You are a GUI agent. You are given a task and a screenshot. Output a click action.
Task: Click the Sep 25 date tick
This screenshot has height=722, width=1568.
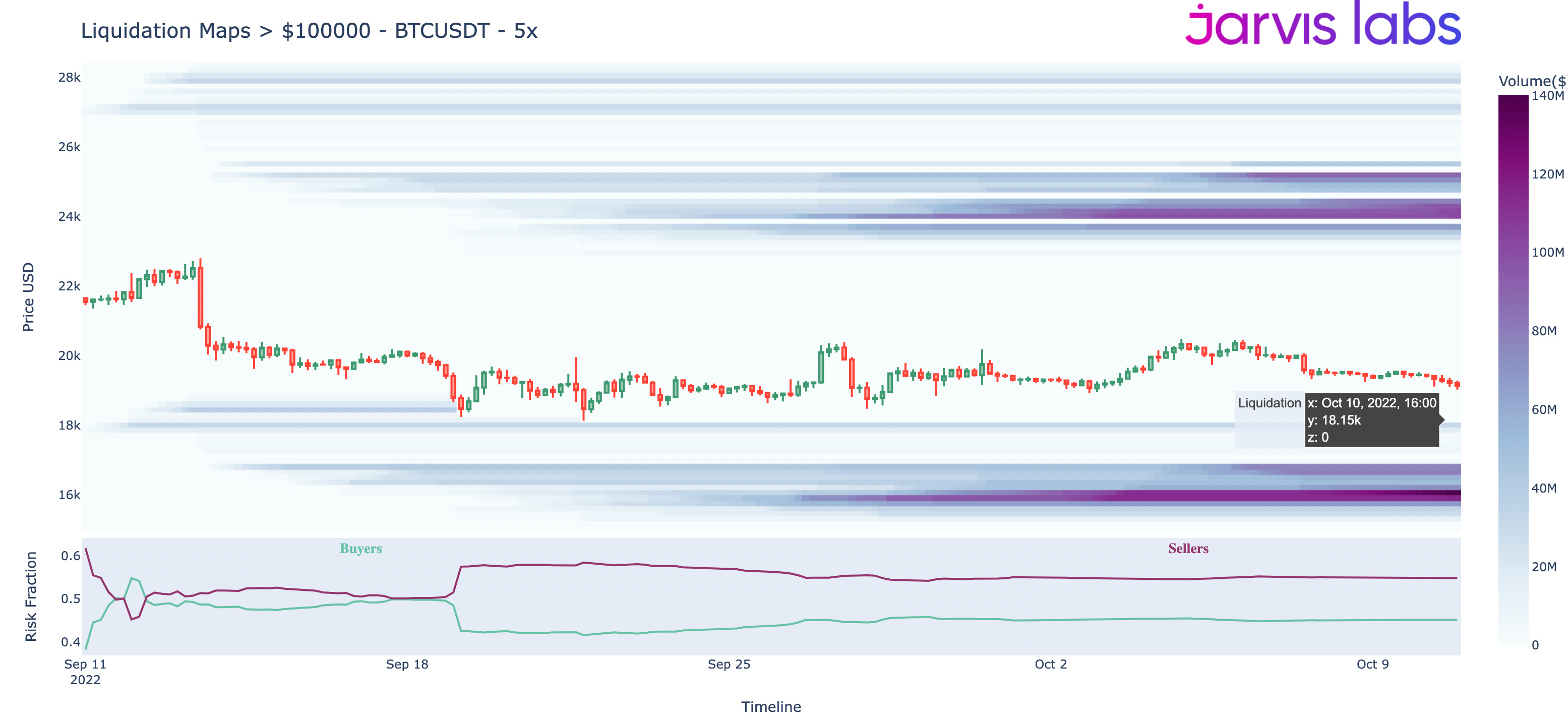click(x=729, y=664)
